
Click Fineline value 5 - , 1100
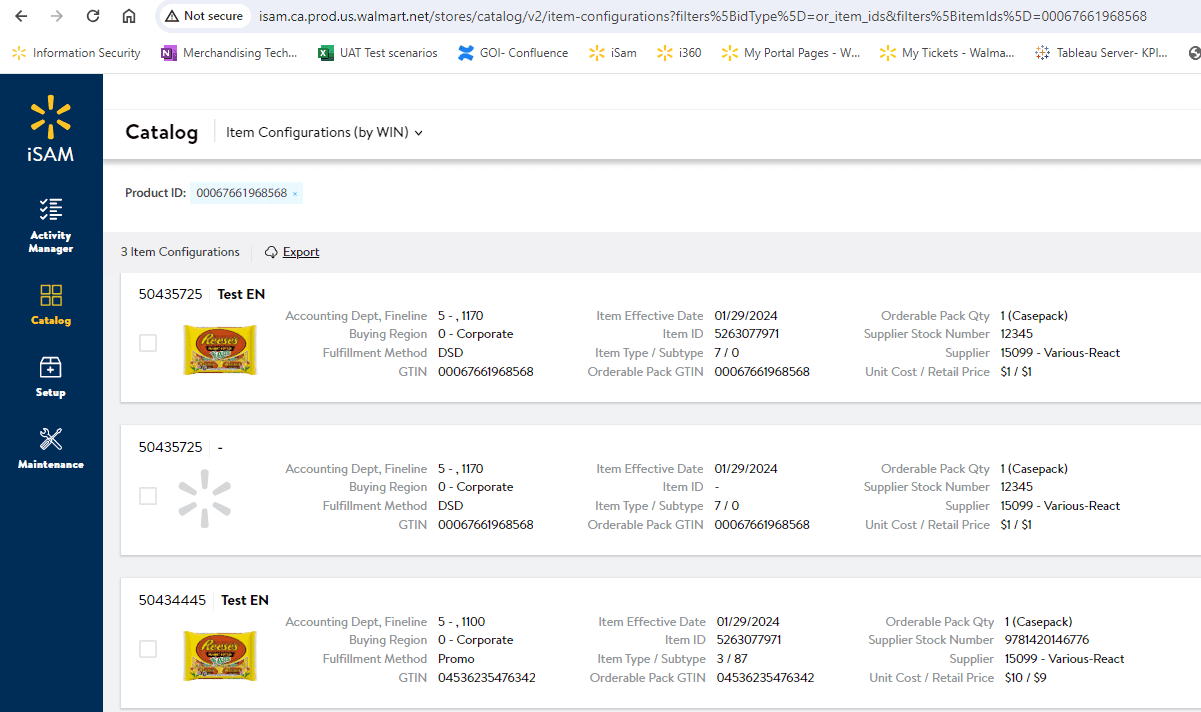click(461, 621)
